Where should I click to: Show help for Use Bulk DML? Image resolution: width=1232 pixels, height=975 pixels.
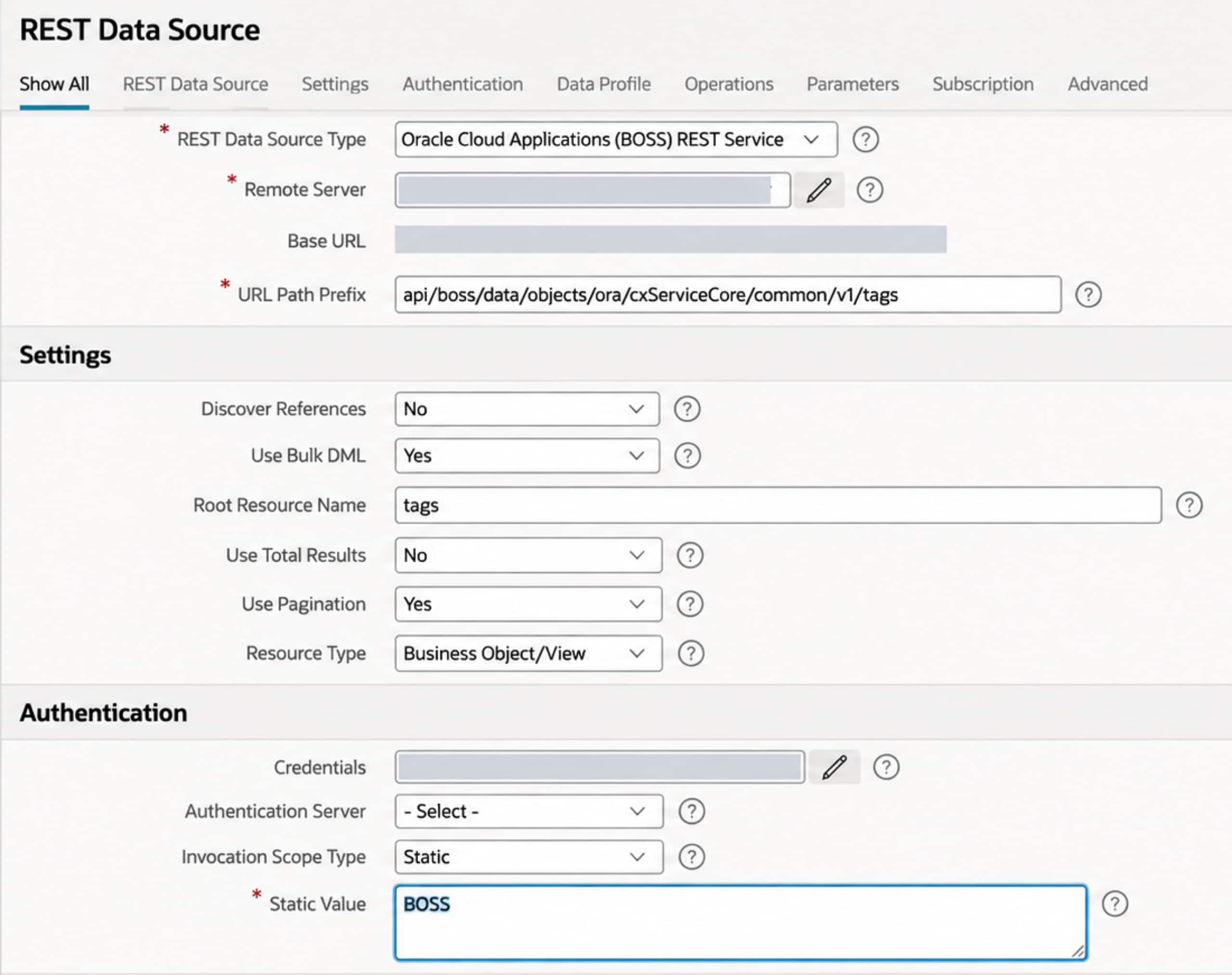pyautogui.click(x=687, y=456)
